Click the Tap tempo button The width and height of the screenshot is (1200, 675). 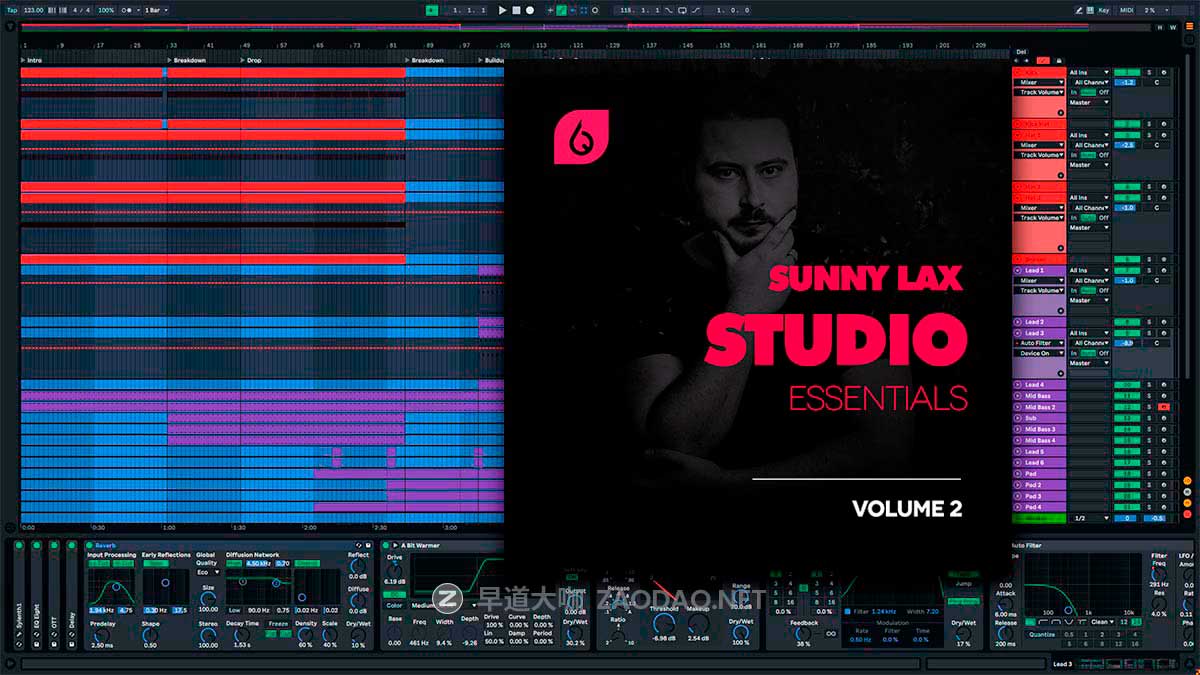coord(11,10)
